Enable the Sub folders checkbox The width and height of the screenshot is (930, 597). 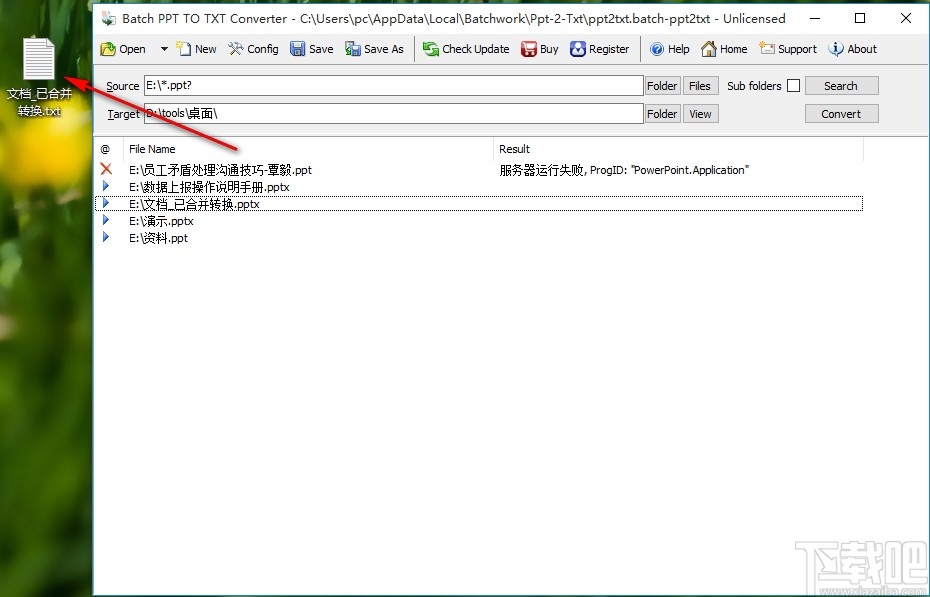[x=793, y=85]
